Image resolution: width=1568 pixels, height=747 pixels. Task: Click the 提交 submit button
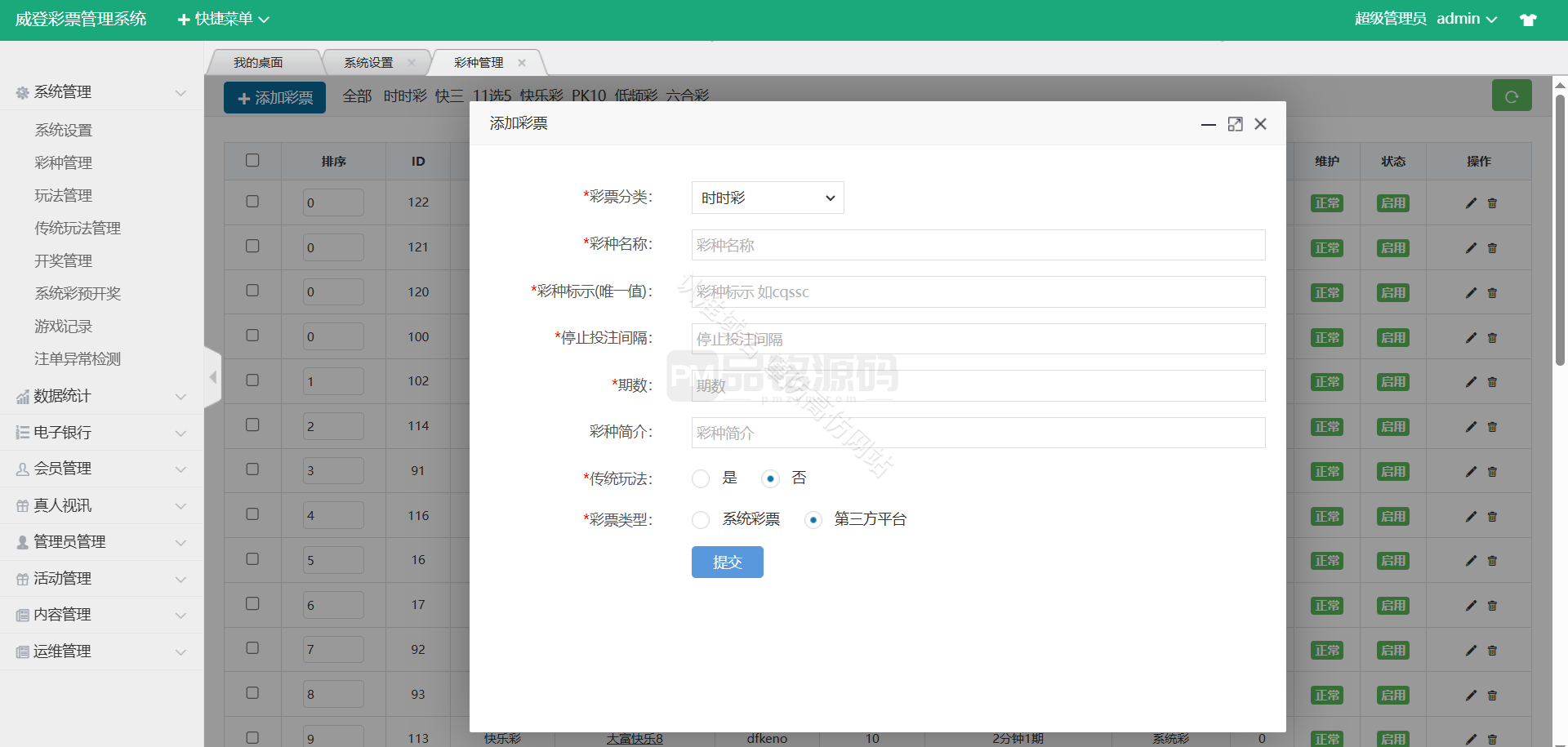[x=727, y=562]
